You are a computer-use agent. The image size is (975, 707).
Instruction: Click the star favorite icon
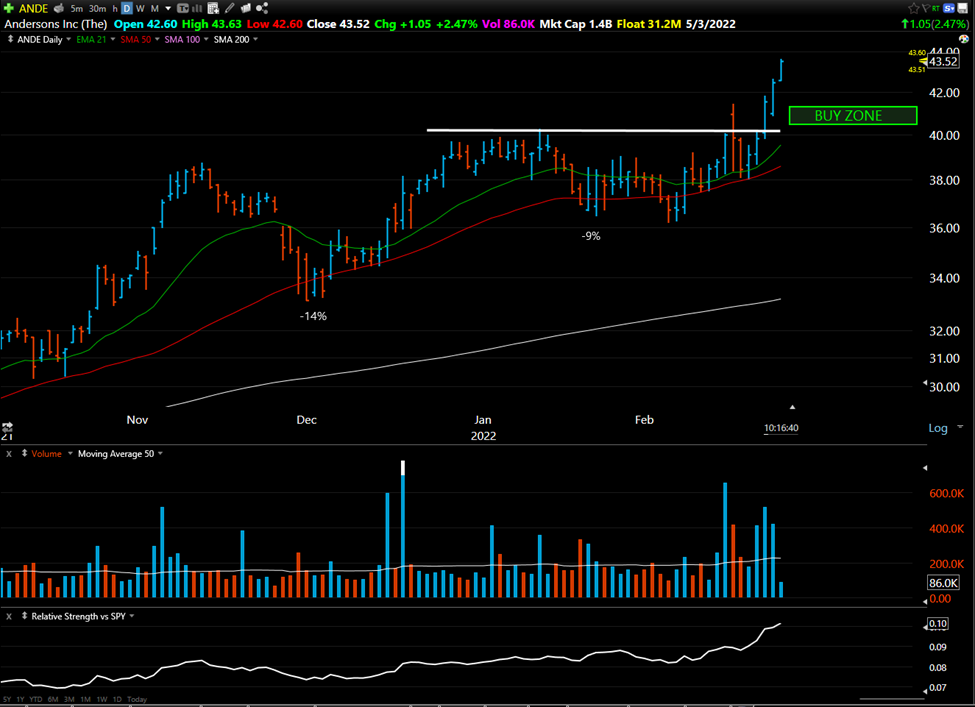(x=913, y=8)
